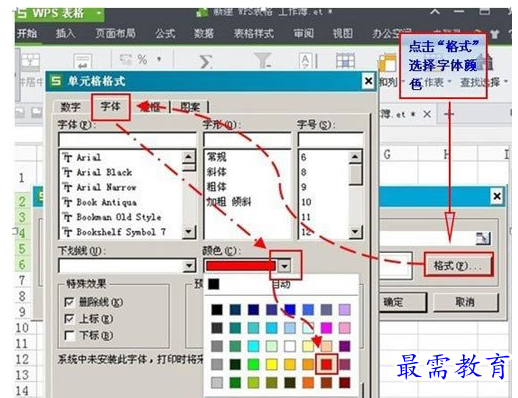Image resolution: width=518 pixels, height=398 pixels.
Task: Choose 斜体 font style
Action: 217,172
